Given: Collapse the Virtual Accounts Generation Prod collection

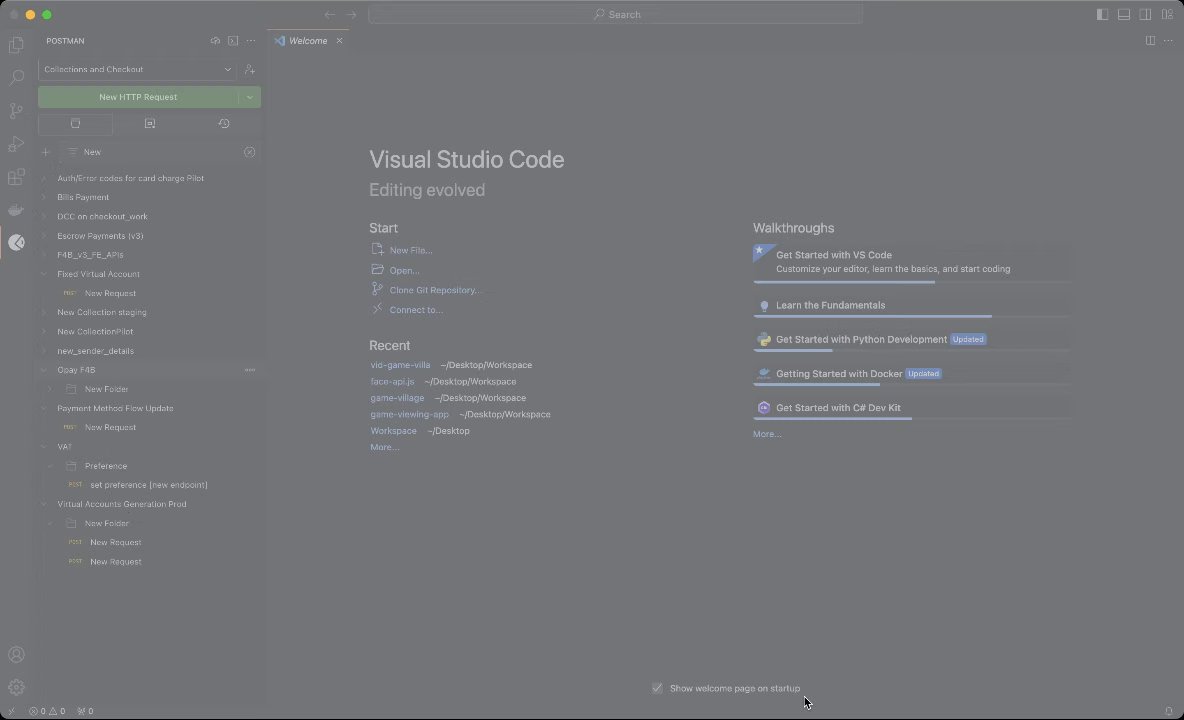Looking at the screenshot, I should (44, 504).
